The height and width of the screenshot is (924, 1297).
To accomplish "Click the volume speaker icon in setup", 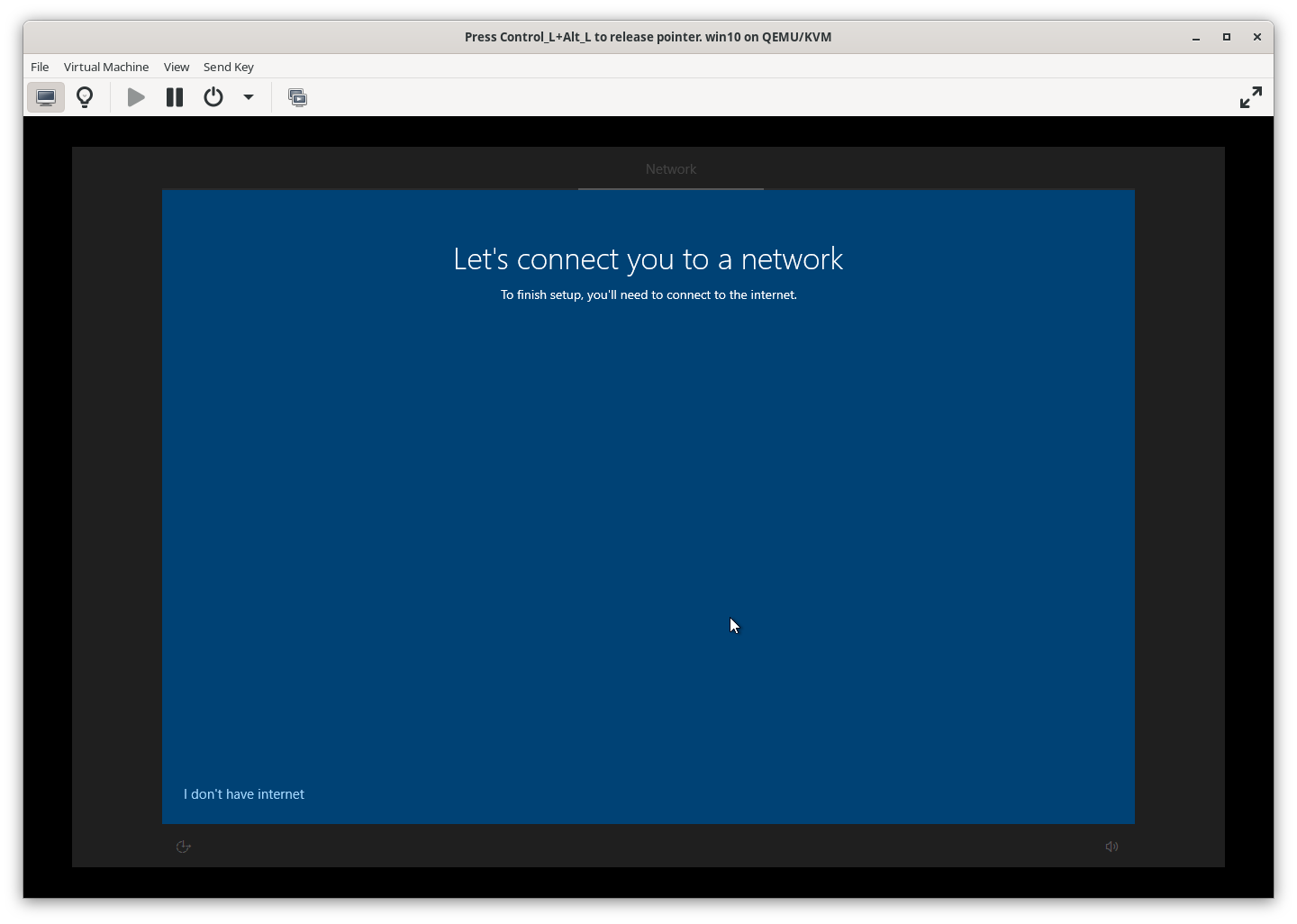I will [1112, 847].
